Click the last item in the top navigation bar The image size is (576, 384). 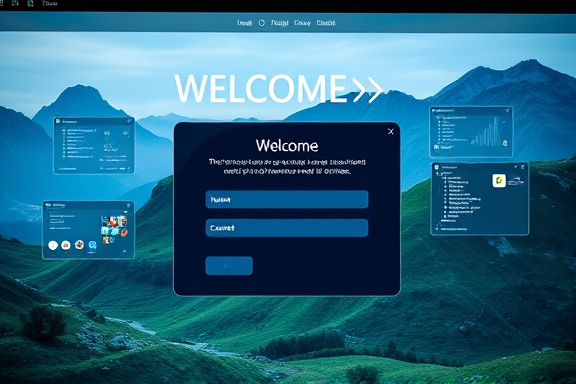tap(326, 23)
